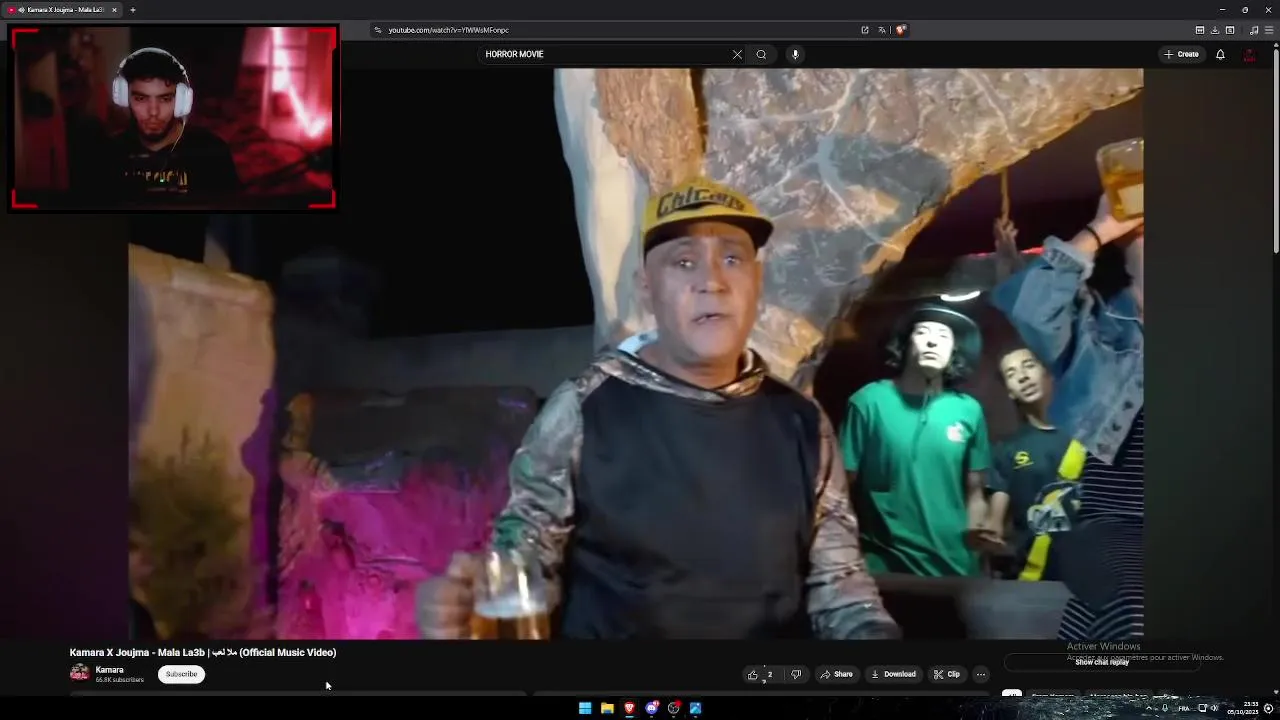Open the browser hamburger menu
This screenshot has height=720, width=1280.
click(x=1269, y=30)
